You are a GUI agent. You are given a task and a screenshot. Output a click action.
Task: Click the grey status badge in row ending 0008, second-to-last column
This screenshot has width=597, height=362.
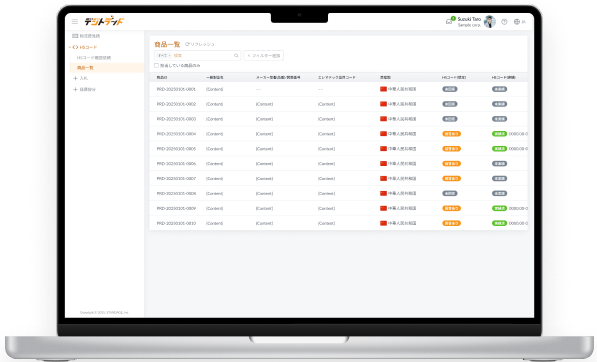(450, 193)
